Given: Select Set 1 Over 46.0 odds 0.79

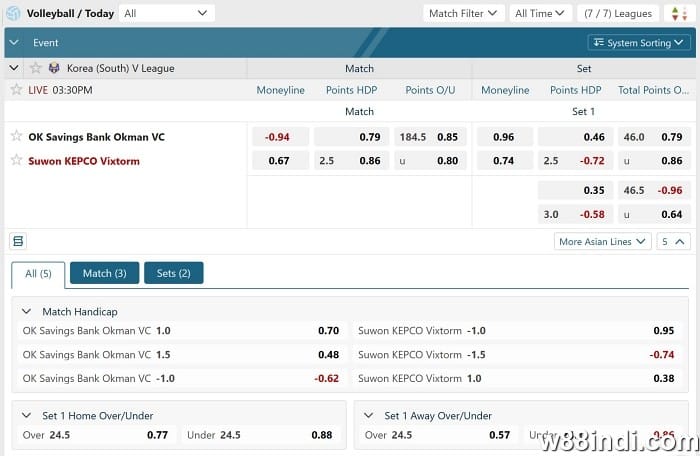Looking at the screenshot, I should point(654,137).
